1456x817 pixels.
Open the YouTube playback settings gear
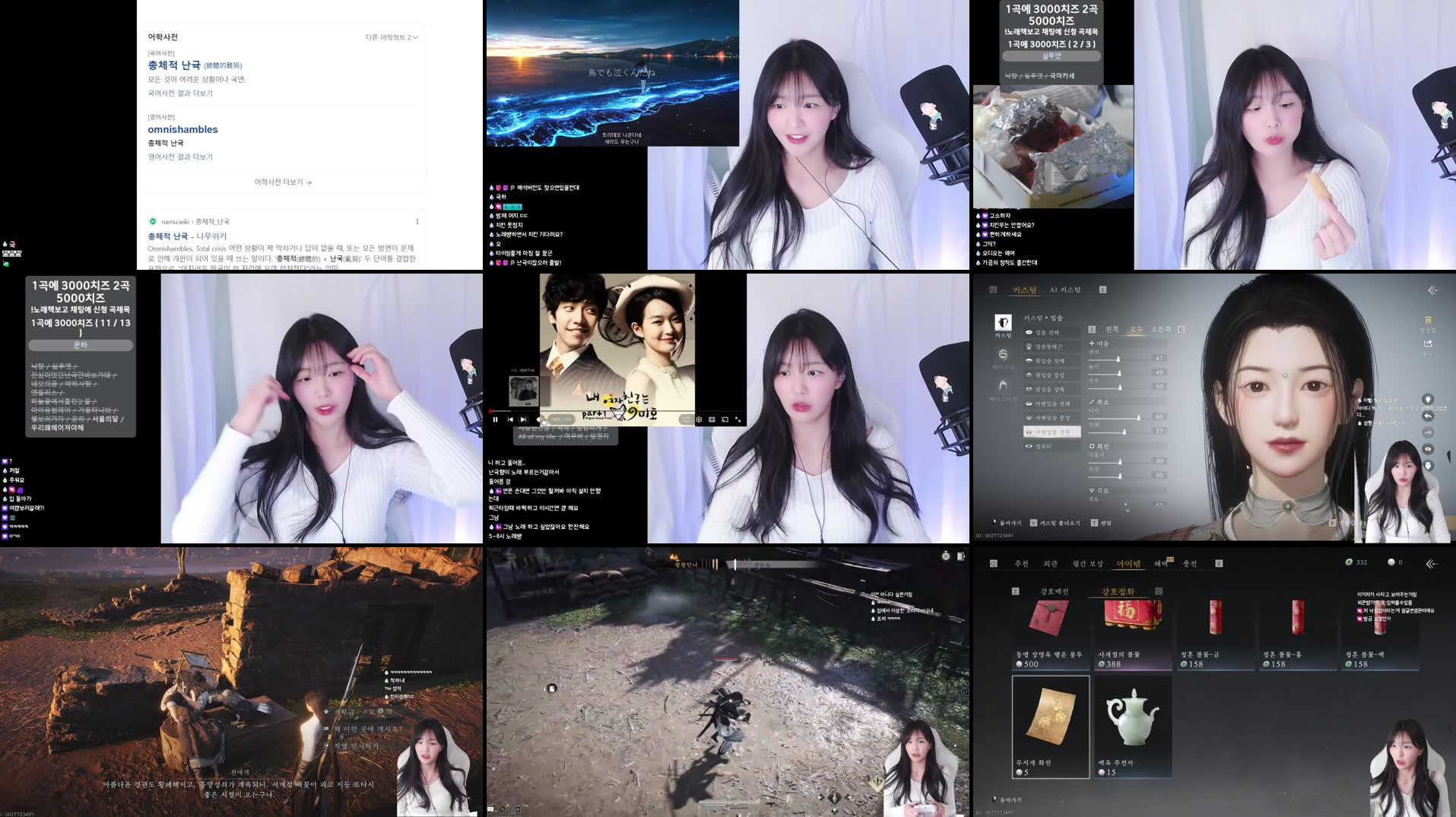(700, 420)
